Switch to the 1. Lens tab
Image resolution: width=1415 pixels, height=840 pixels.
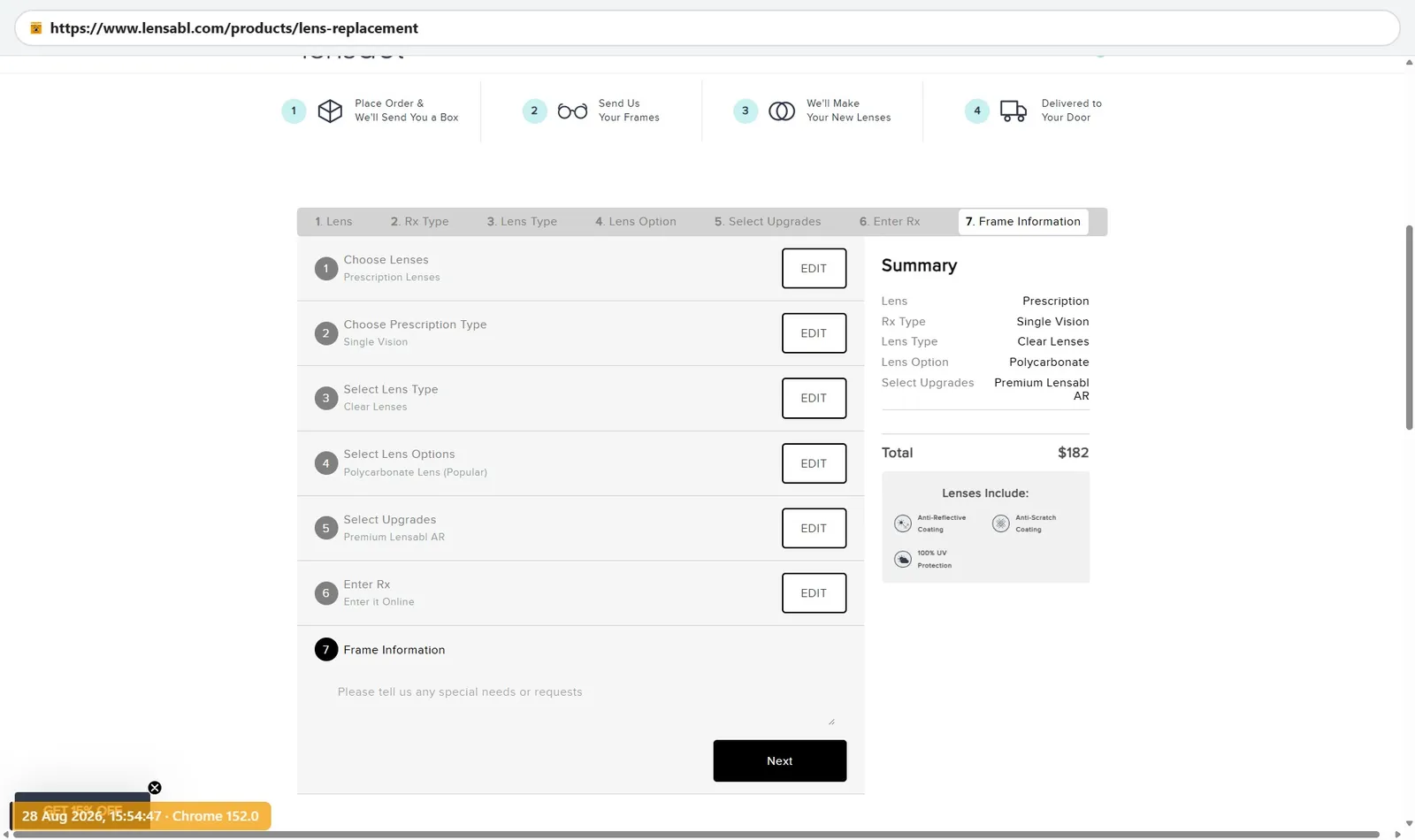coord(333,222)
